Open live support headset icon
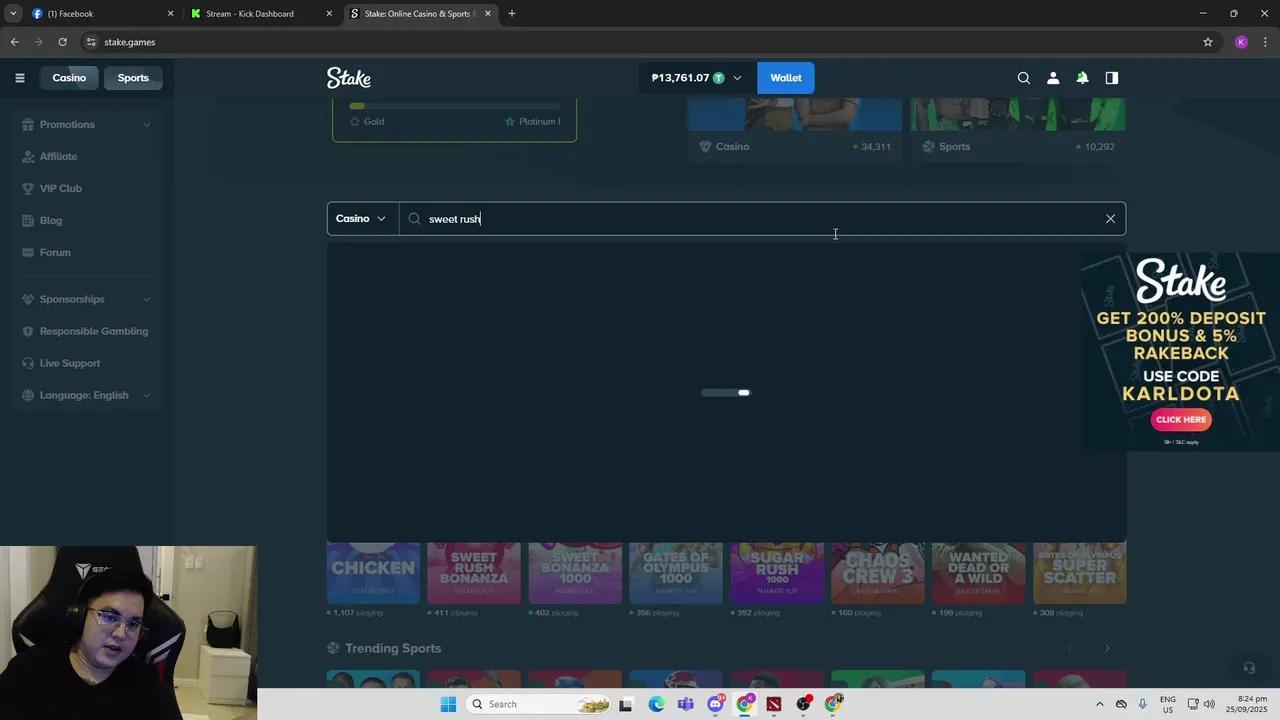This screenshot has height=720, width=1280. pyautogui.click(x=1249, y=668)
